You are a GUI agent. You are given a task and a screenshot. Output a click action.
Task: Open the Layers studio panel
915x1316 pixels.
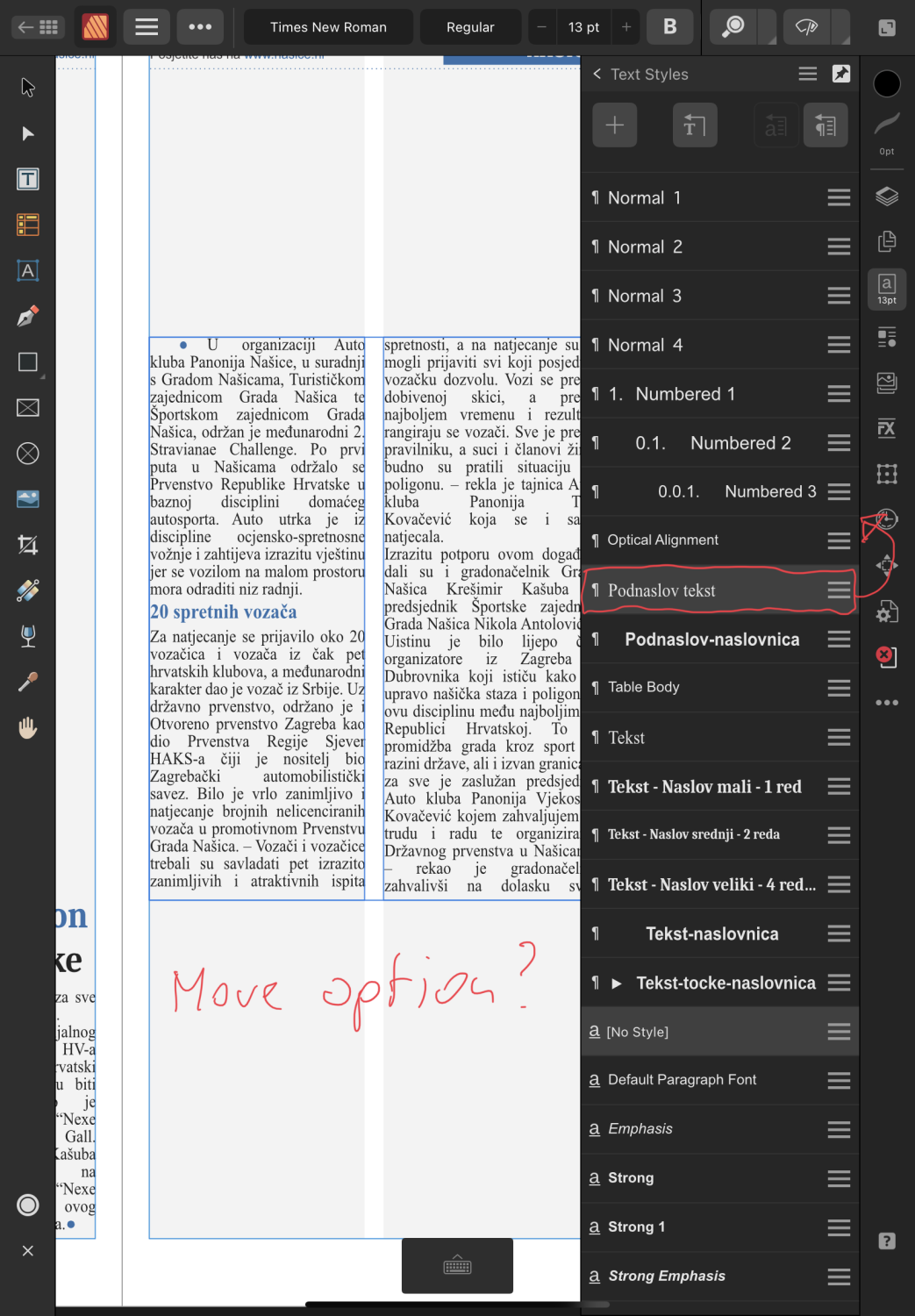[x=887, y=197]
